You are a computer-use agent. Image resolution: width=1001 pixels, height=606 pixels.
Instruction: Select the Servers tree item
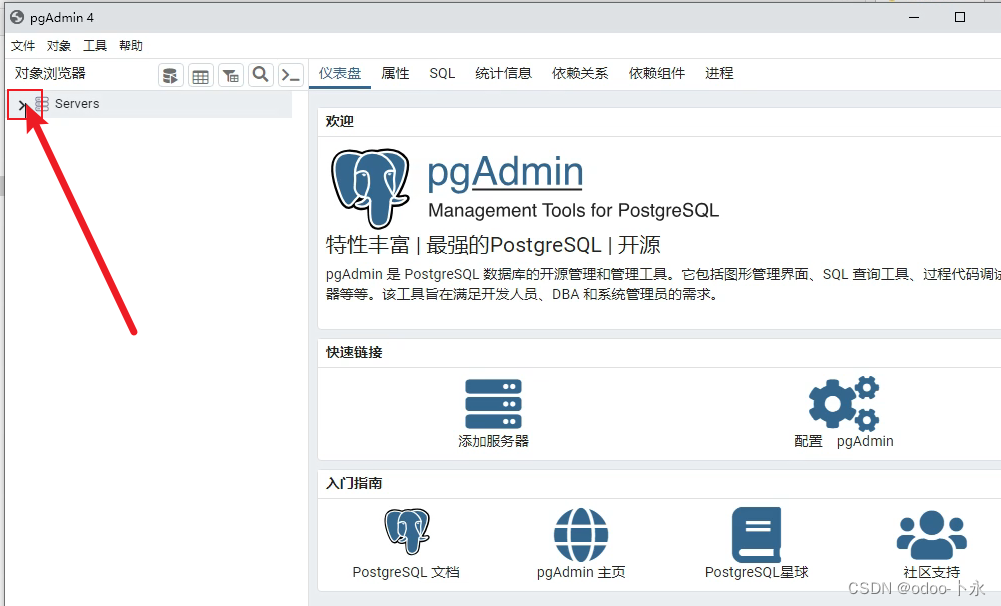[77, 103]
